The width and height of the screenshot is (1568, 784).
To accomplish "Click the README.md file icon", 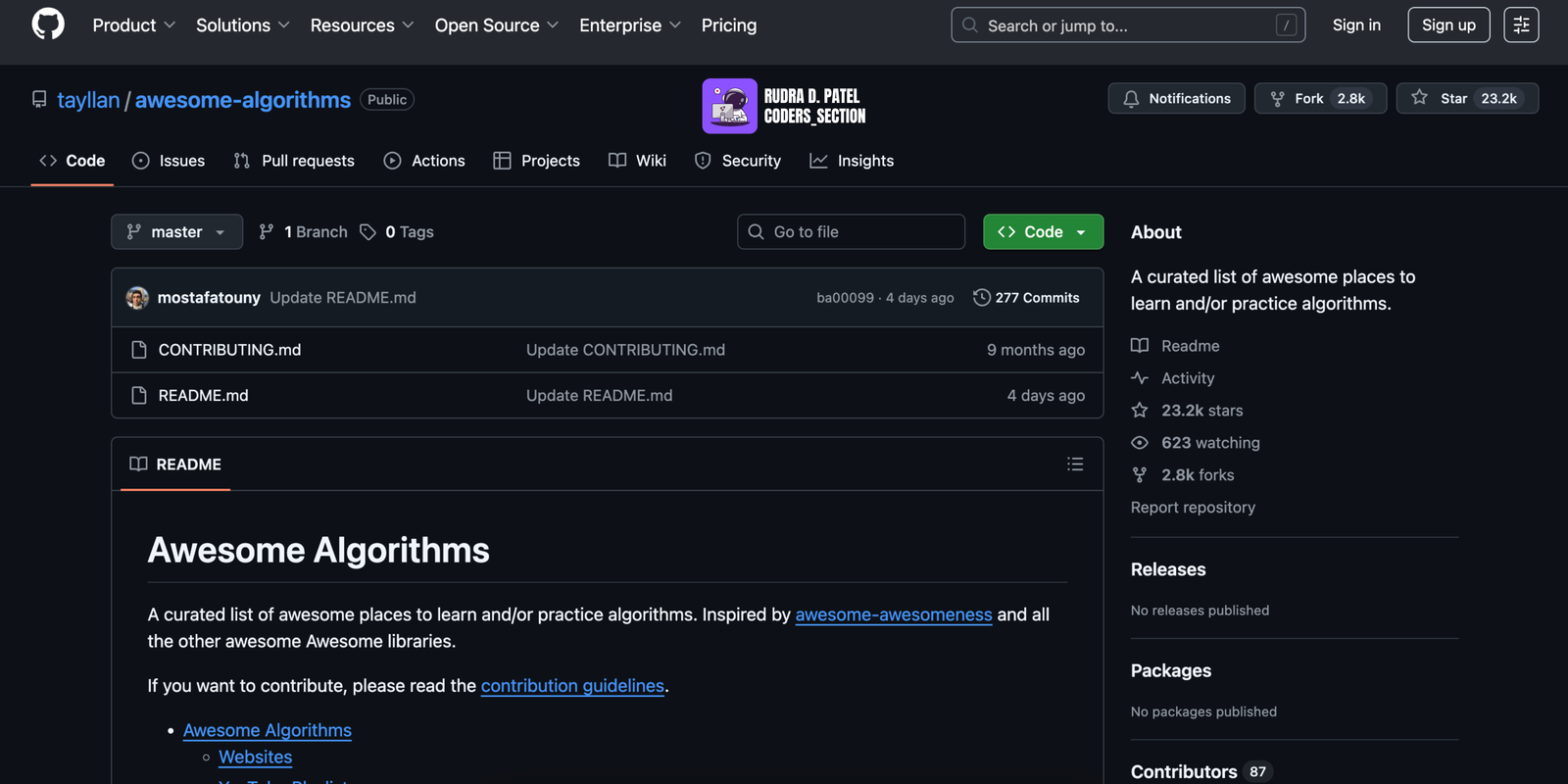I will tap(139, 396).
